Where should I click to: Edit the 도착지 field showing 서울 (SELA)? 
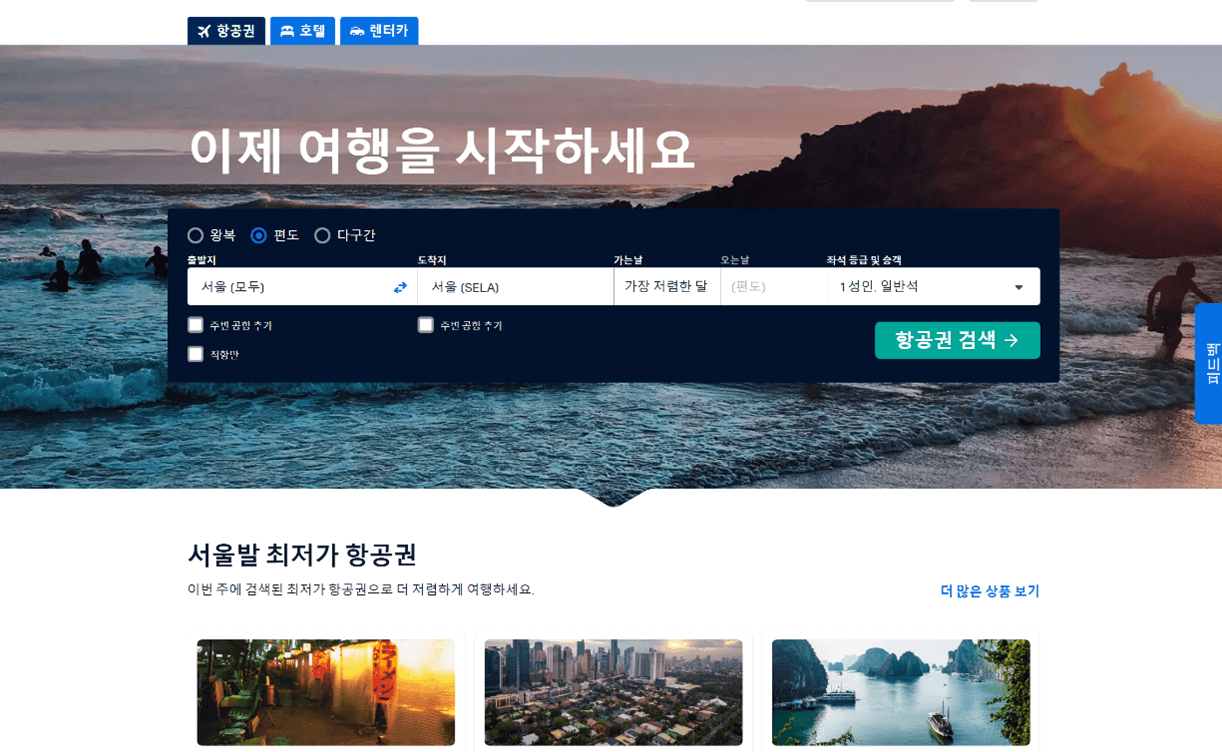pos(515,286)
